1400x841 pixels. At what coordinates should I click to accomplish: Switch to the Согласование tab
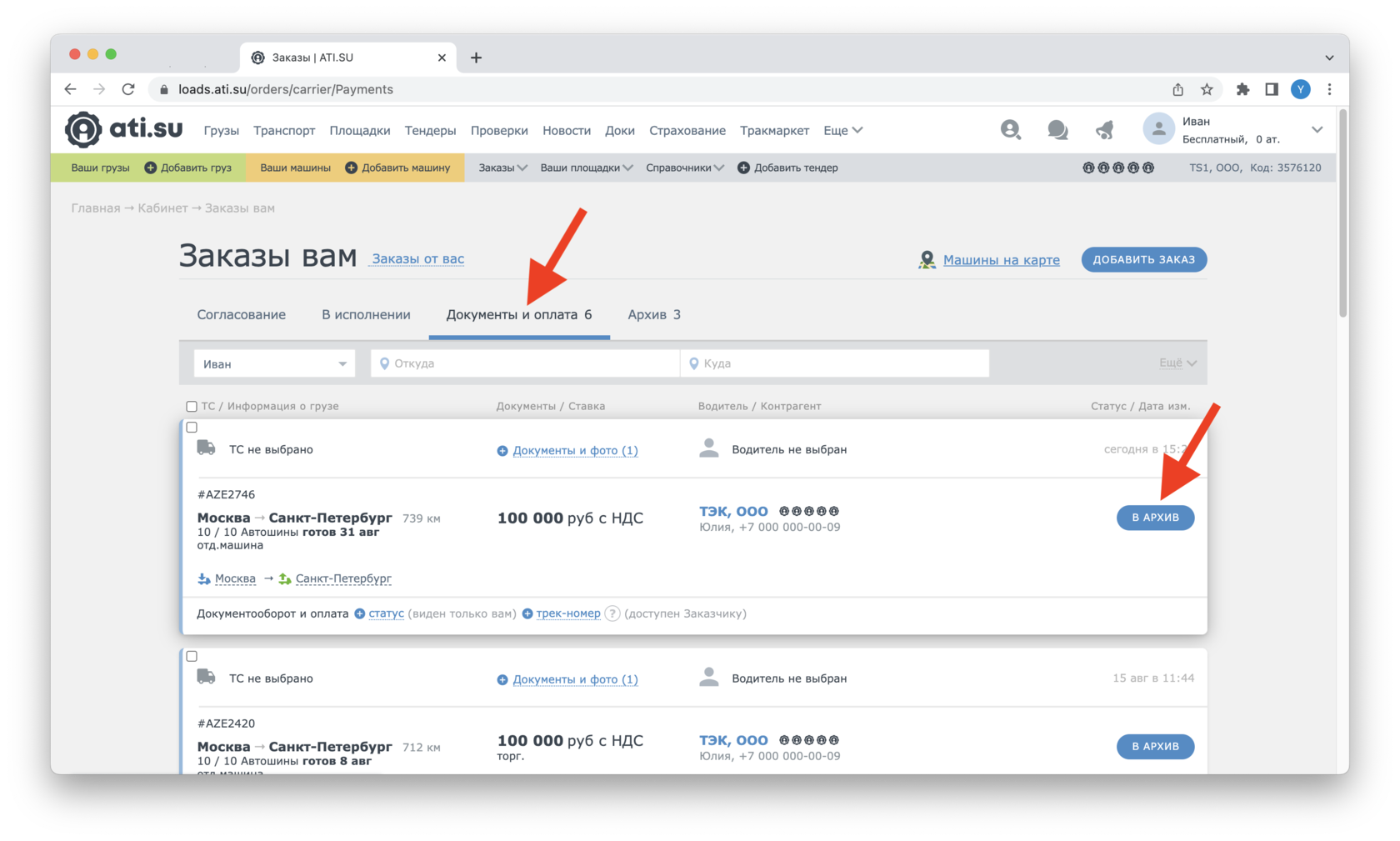pyautogui.click(x=241, y=314)
